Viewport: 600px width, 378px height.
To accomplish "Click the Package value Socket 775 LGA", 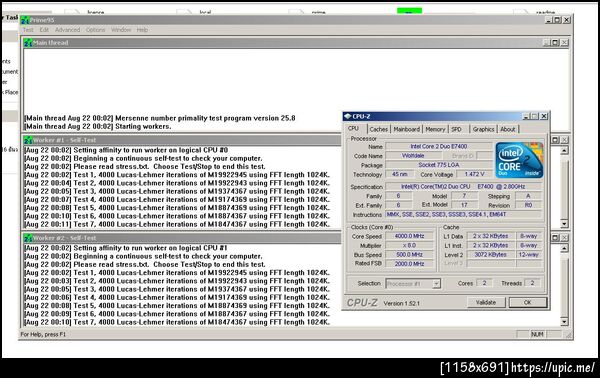I will point(439,165).
